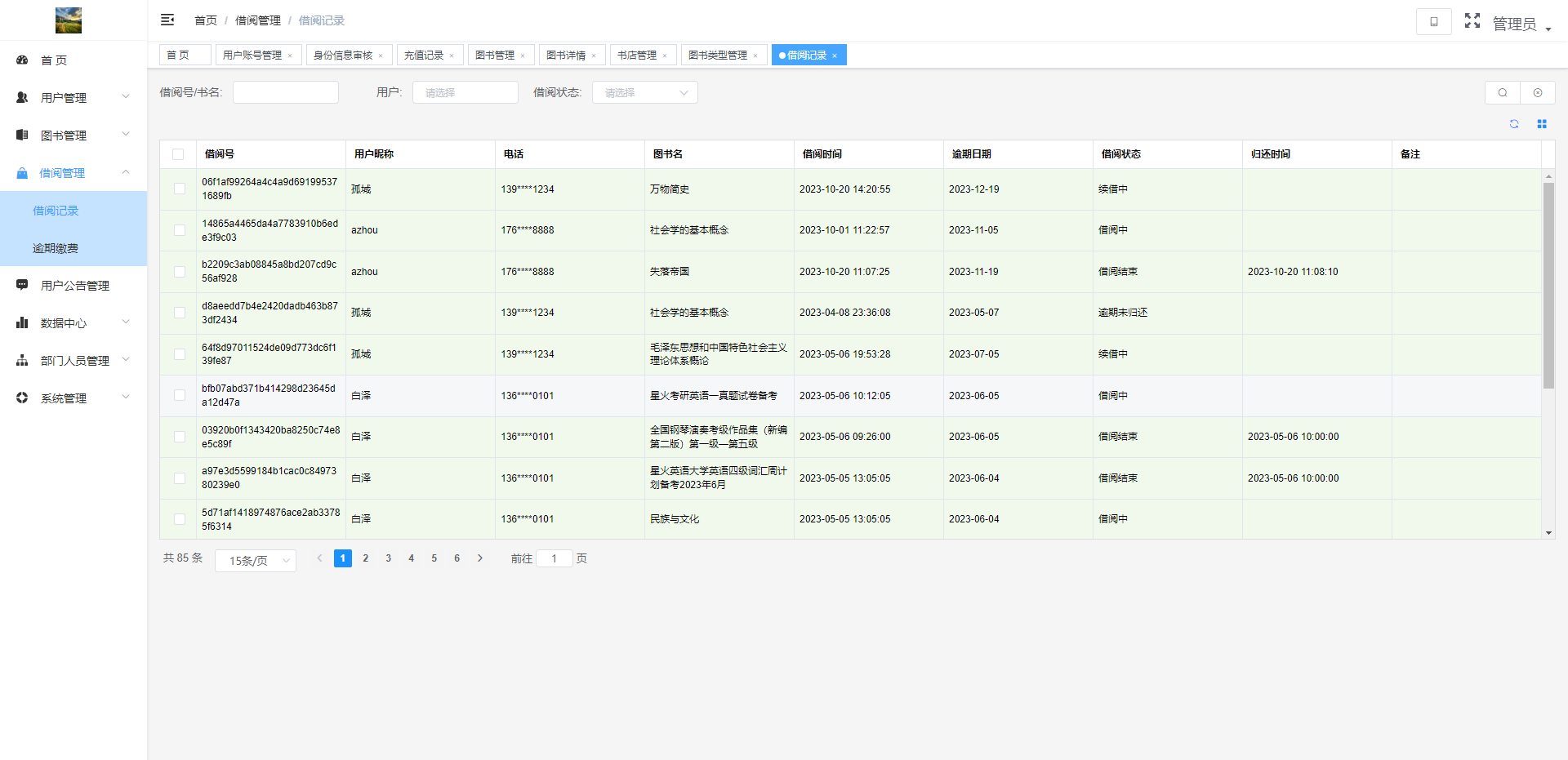The height and width of the screenshot is (760, 1568).
Task: Toggle the select-all header checkbox
Action: pyautogui.click(x=178, y=154)
